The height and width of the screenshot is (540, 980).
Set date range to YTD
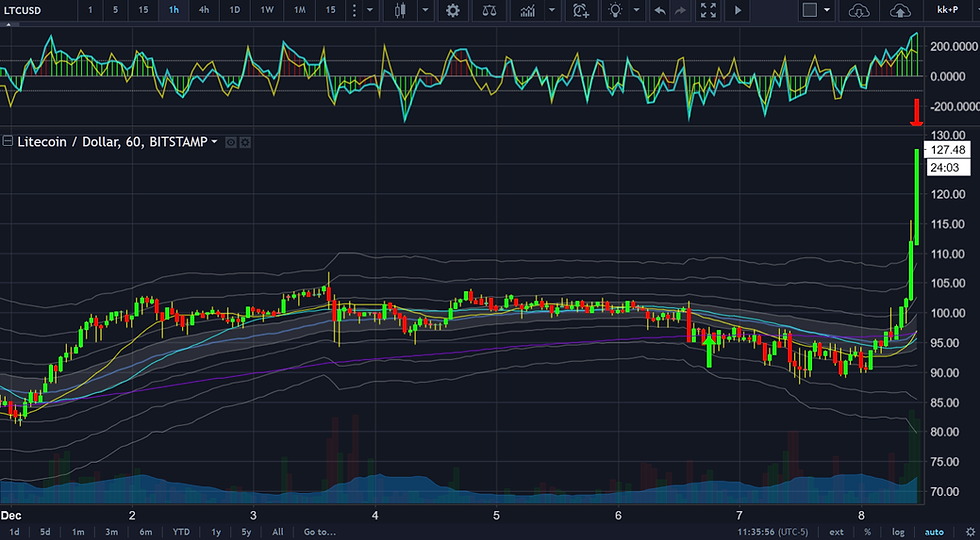click(x=181, y=532)
